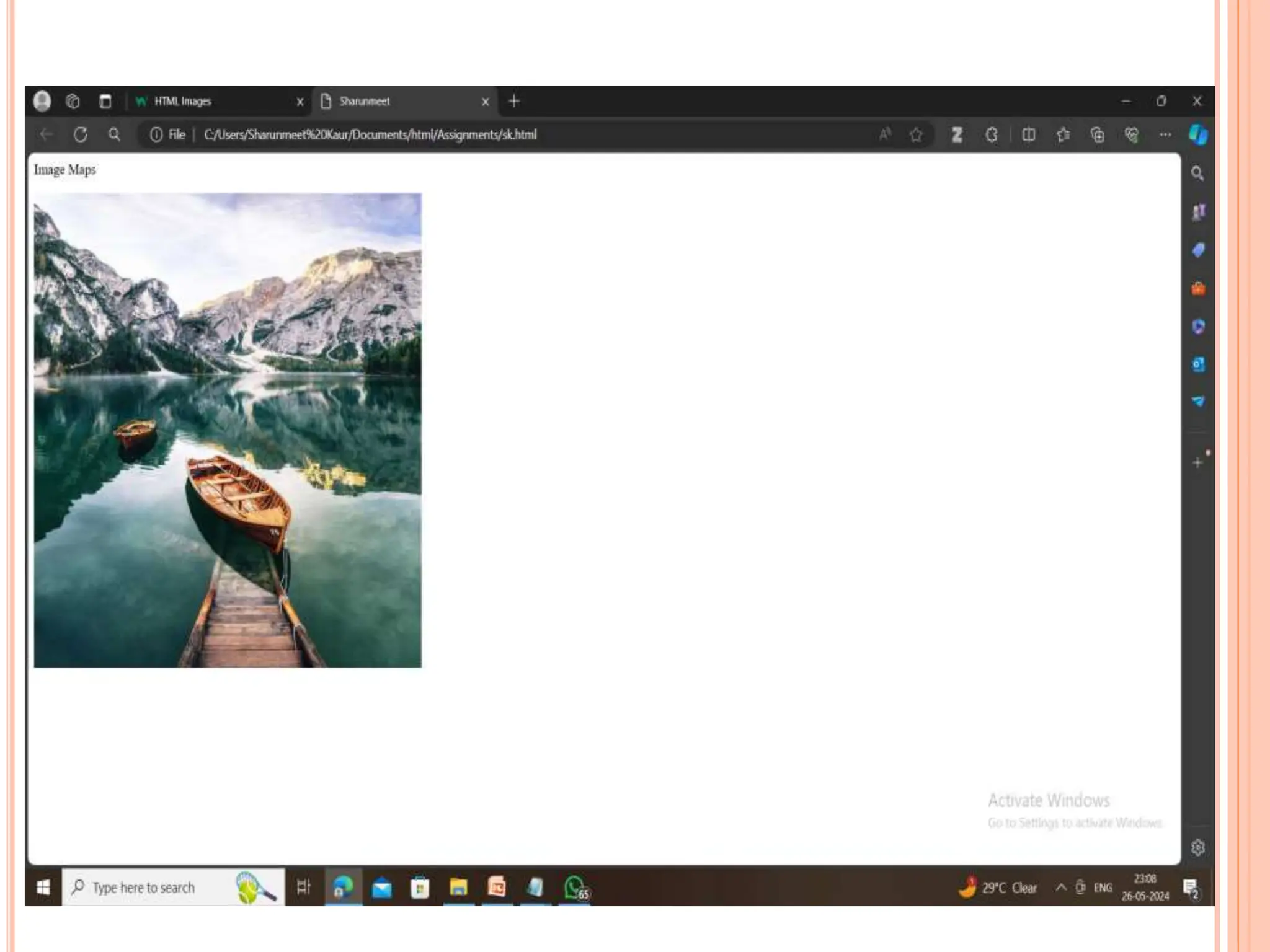Close the HTML Images tab

(300, 102)
